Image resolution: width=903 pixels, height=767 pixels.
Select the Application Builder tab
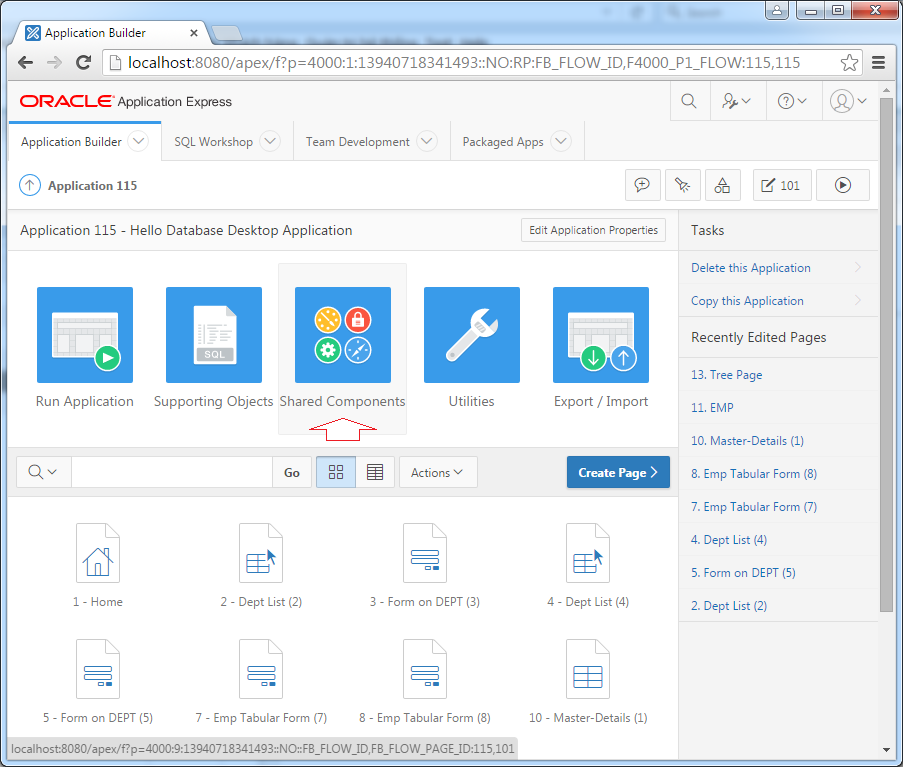(71, 142)
